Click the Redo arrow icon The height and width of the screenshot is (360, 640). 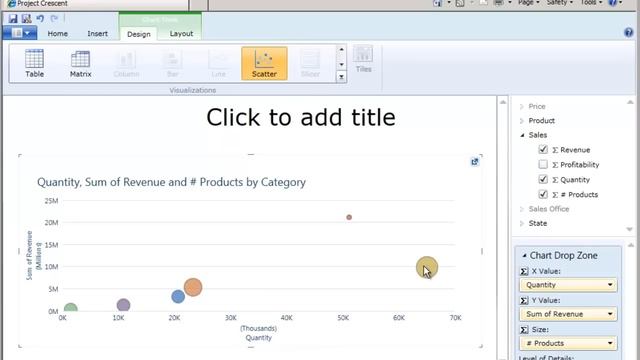(54, 18)
